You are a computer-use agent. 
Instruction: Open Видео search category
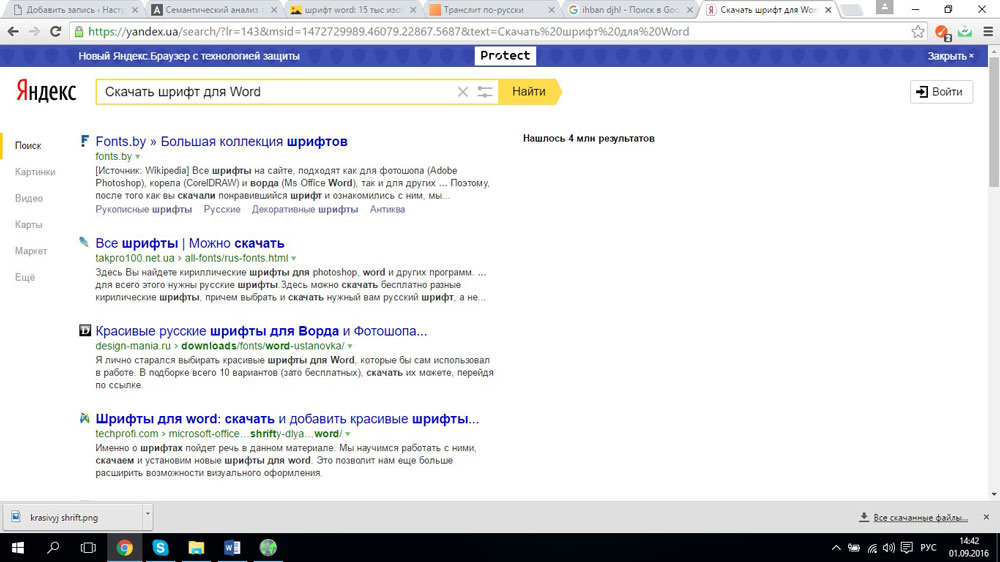[x=29, y=198]
